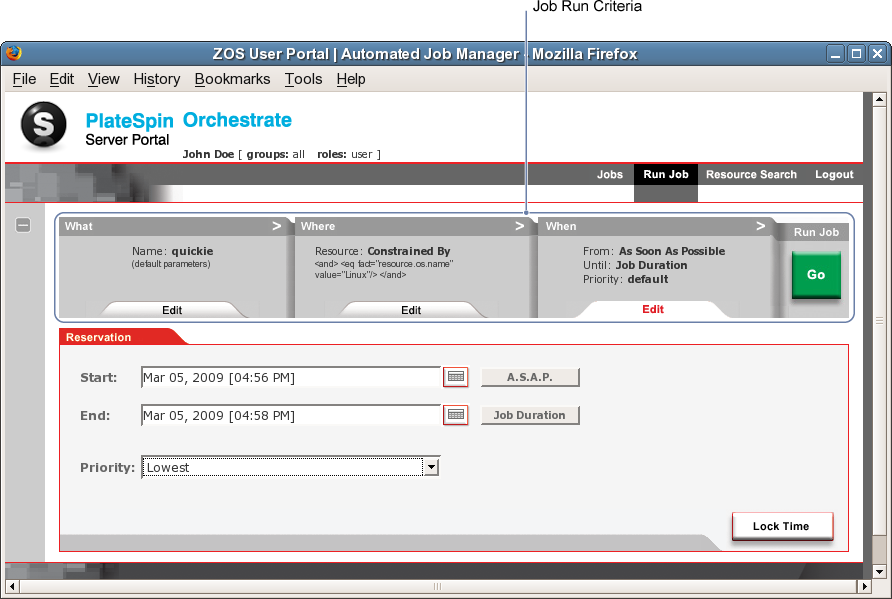The height and width of the screenshot is (599, 892).
Task: Click the Logout link
Action: pos(834,175)
